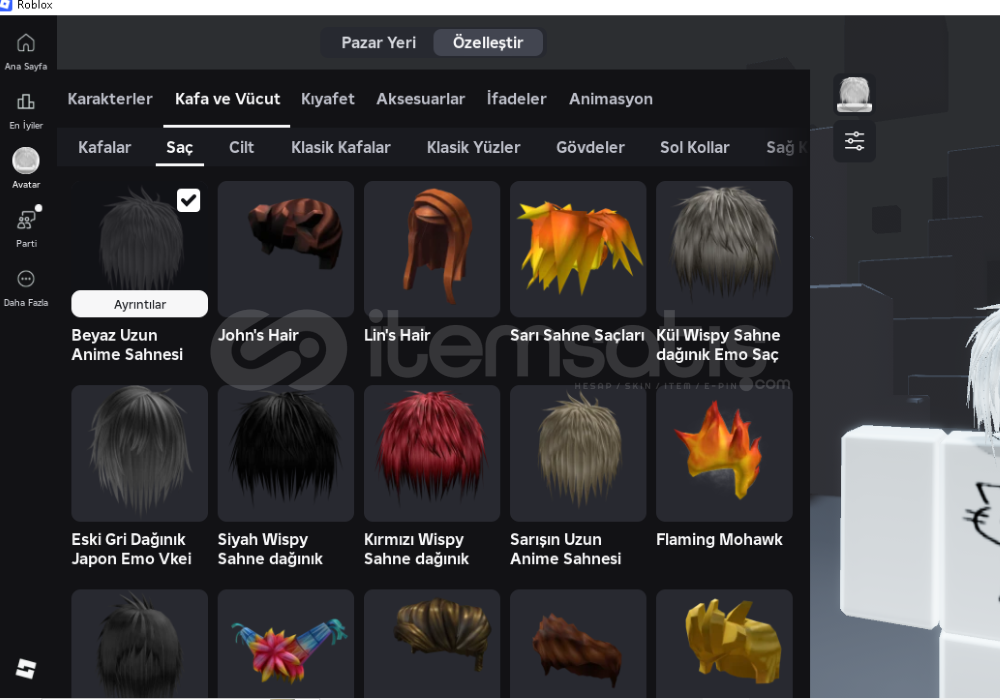Switch to Pazar Yeri tab
This screenshot has width=1000, height=700.
(x=378, y=43)
